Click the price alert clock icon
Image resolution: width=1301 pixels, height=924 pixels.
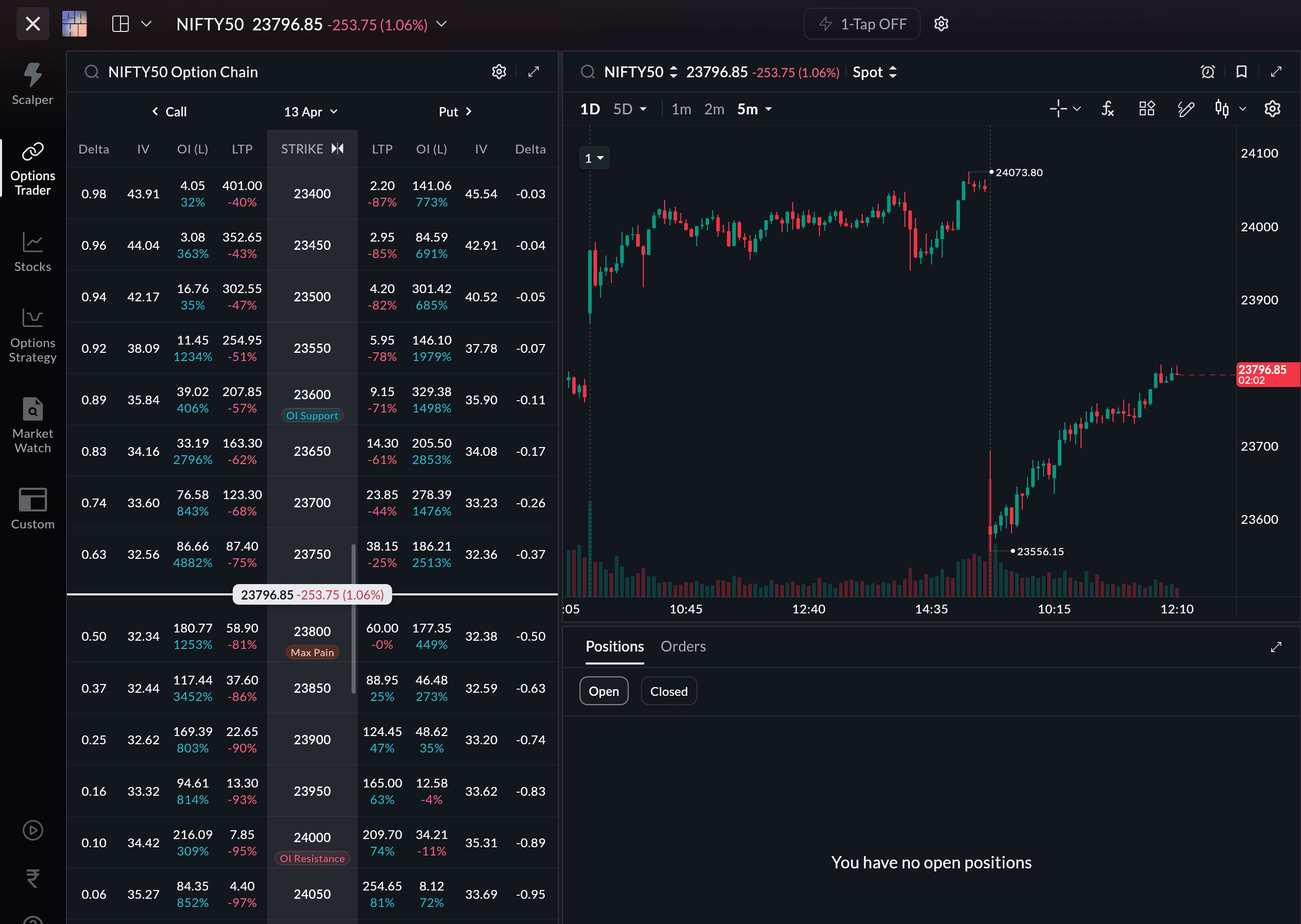(1207, 72)
